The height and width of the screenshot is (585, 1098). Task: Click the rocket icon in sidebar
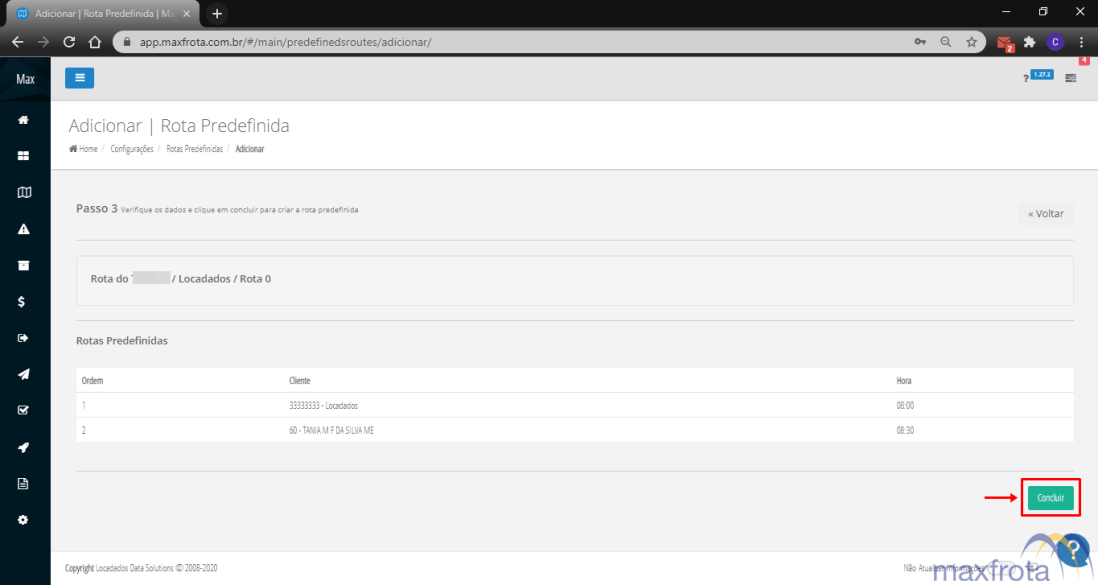pos(23,447)
